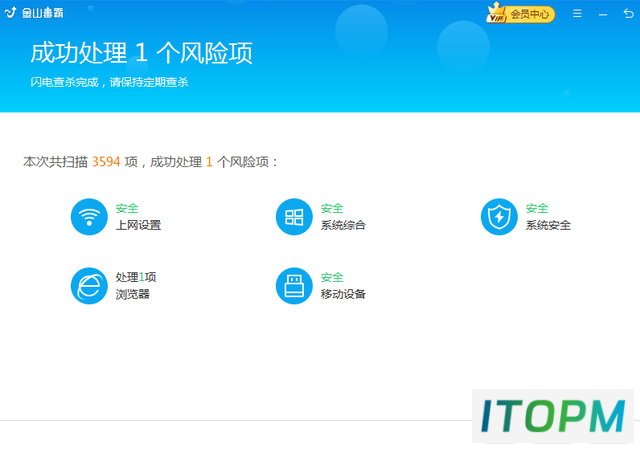
Task: Click 安全 status above 上网设置
Action: coord(127,208)
